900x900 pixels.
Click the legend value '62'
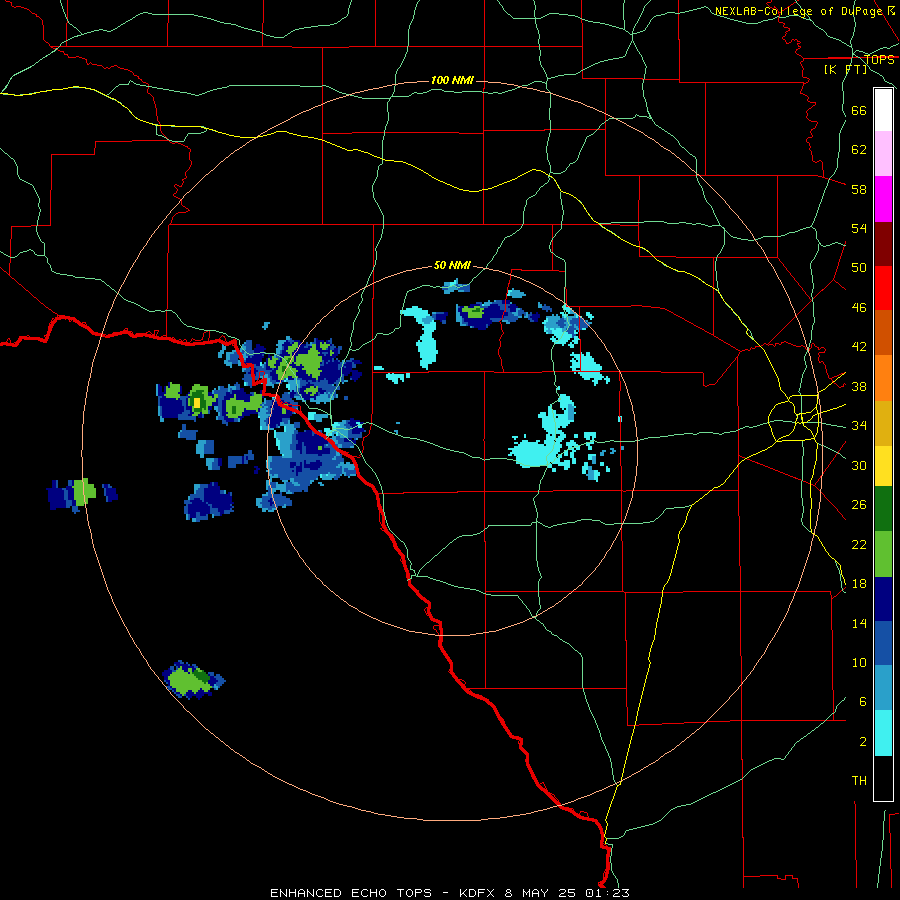pyautogui.click(x=859, y=150)
